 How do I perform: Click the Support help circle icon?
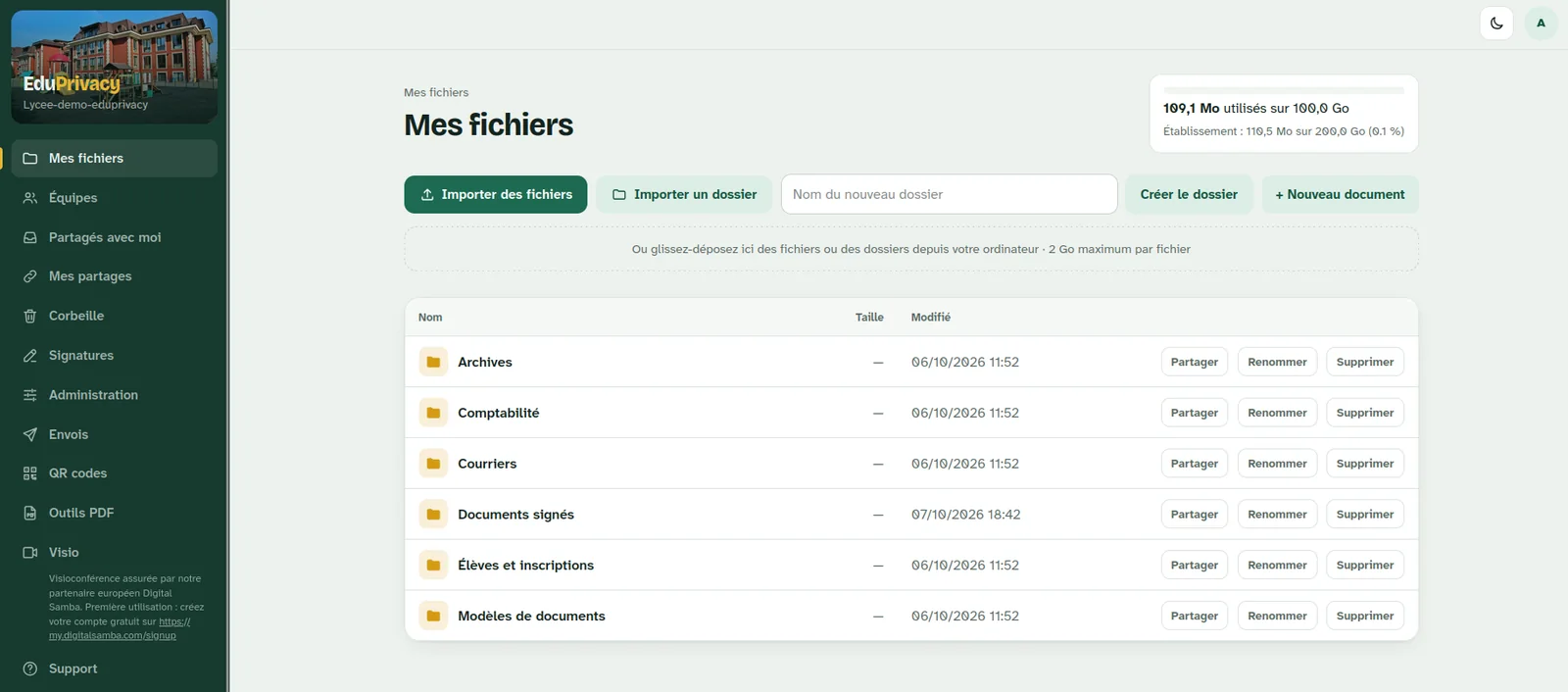pos(30,668)
